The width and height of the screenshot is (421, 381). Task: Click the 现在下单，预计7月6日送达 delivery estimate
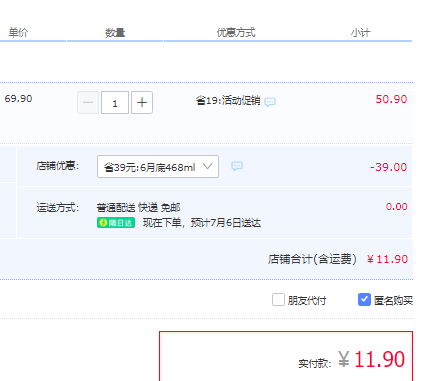point(202,223)
